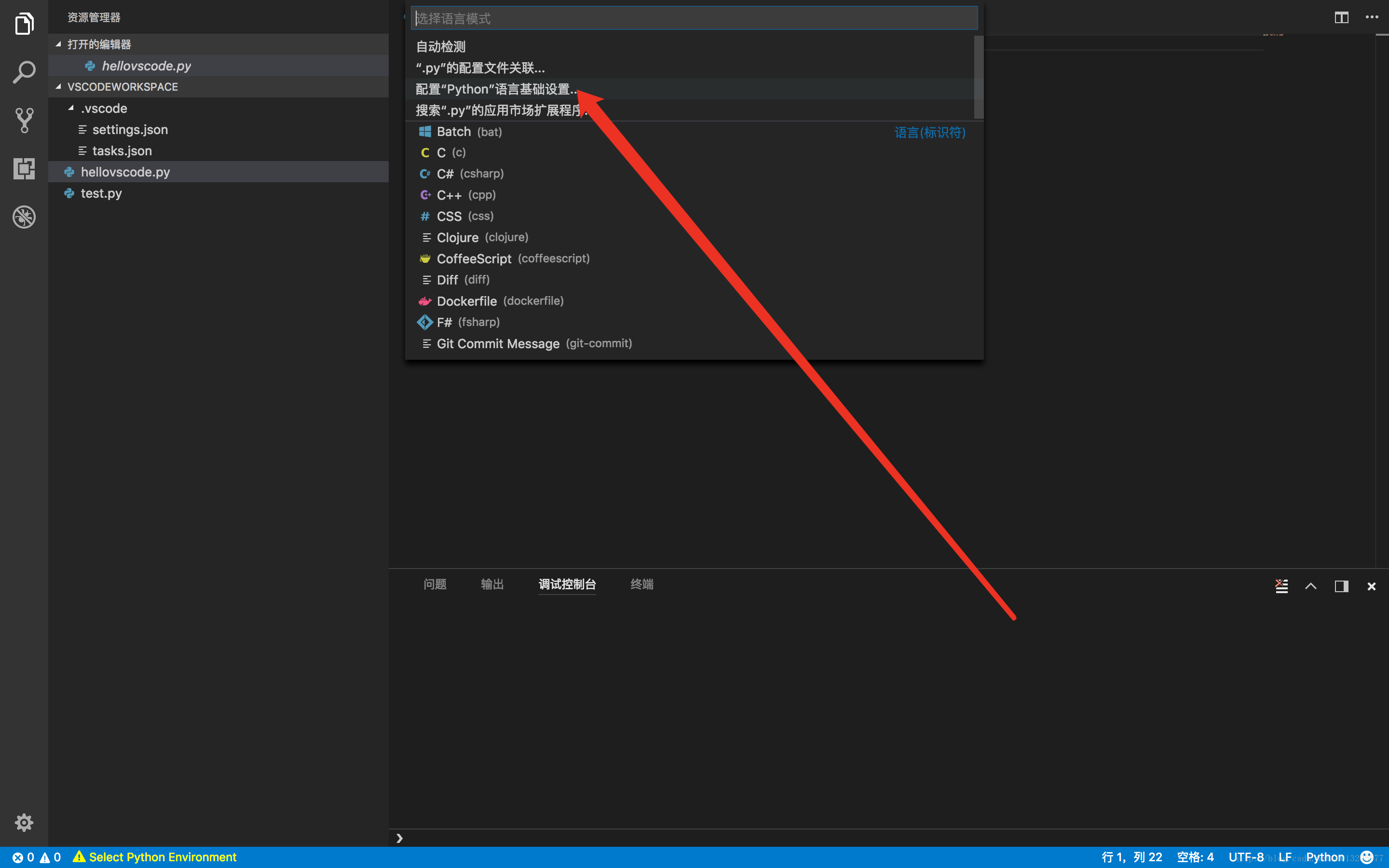
Task: Click the CSS language option in list
Action: click(x=464, y=216)
